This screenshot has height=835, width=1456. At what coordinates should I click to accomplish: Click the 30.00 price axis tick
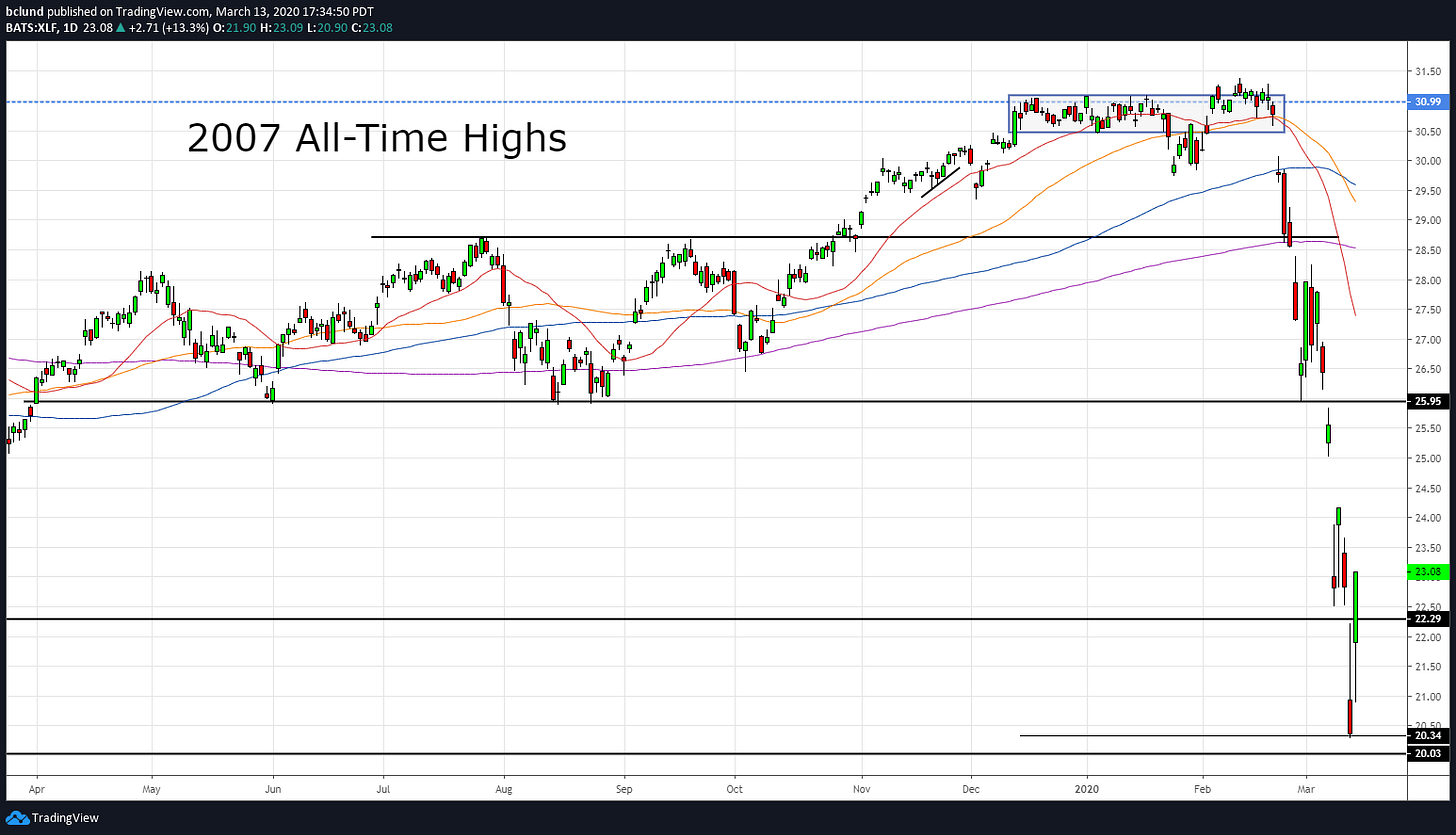point(1427,161)
